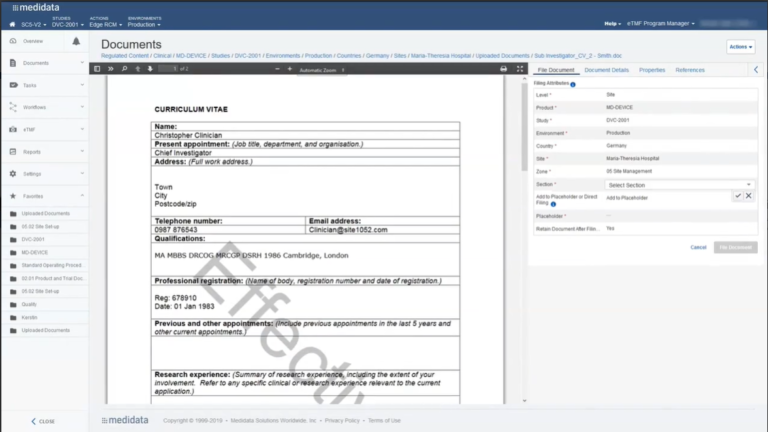Click the Privacy Policy footer link

coord(342,421)
